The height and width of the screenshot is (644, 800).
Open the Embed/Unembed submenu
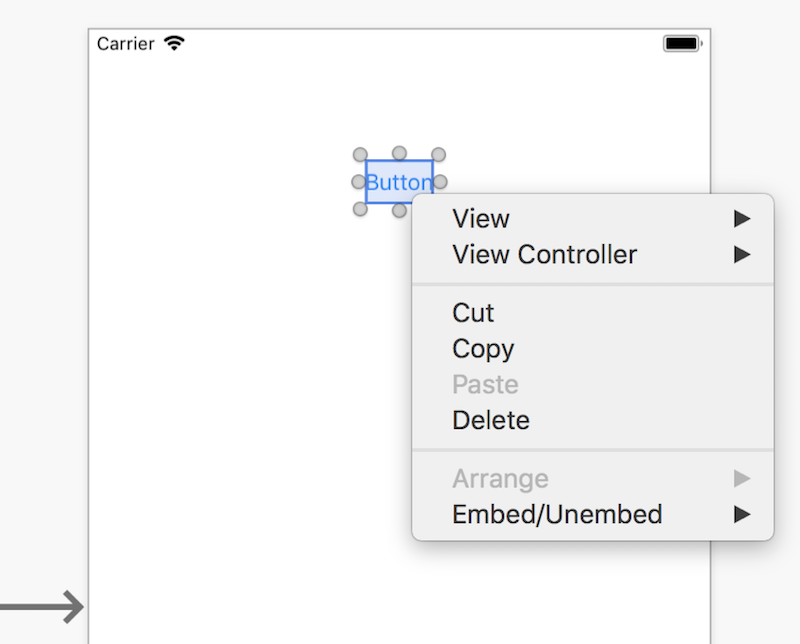(x=593, y=514)
